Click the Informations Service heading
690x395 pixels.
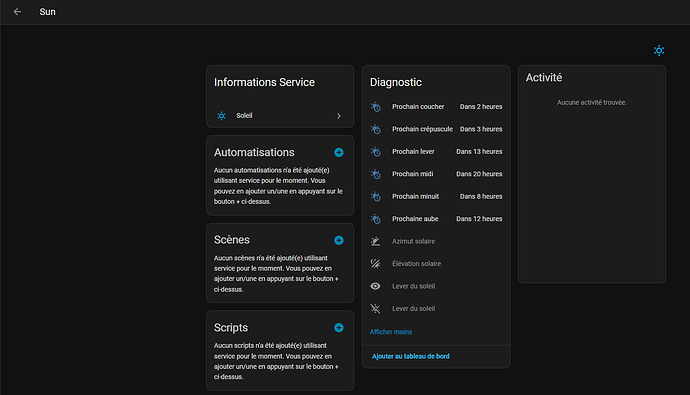264,82
